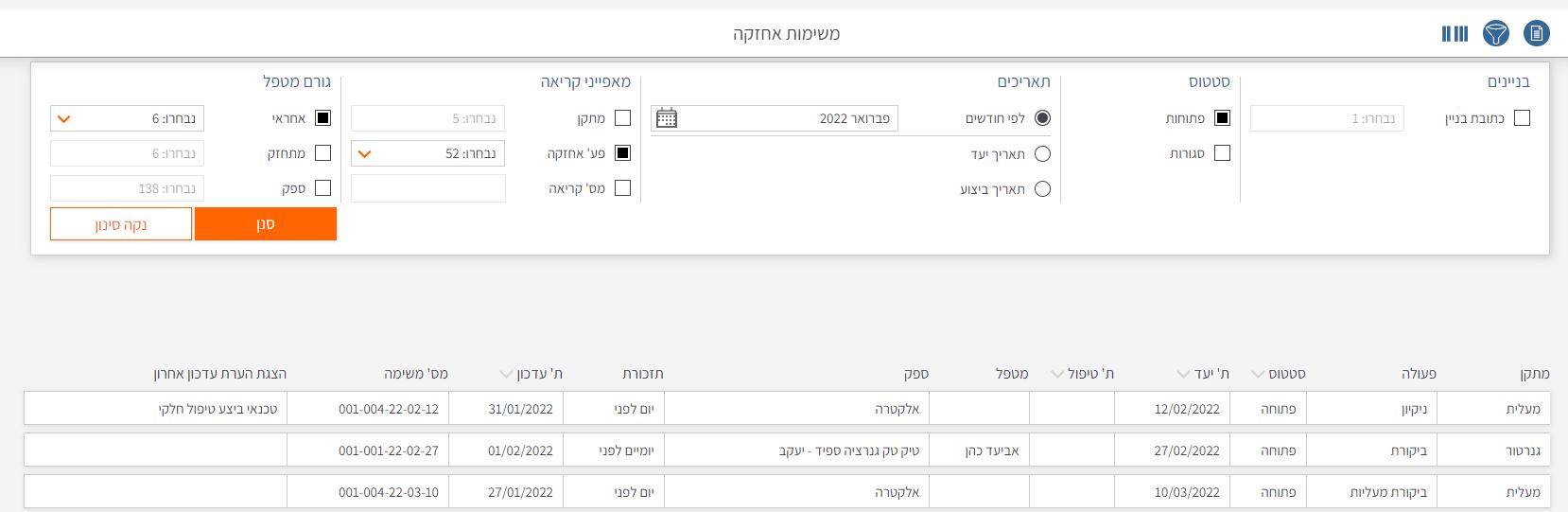Select the תאריך ביצוע radio button
Image resolution: width=1568 pixels, height=512 pixels.
(x=1042, y=189)
